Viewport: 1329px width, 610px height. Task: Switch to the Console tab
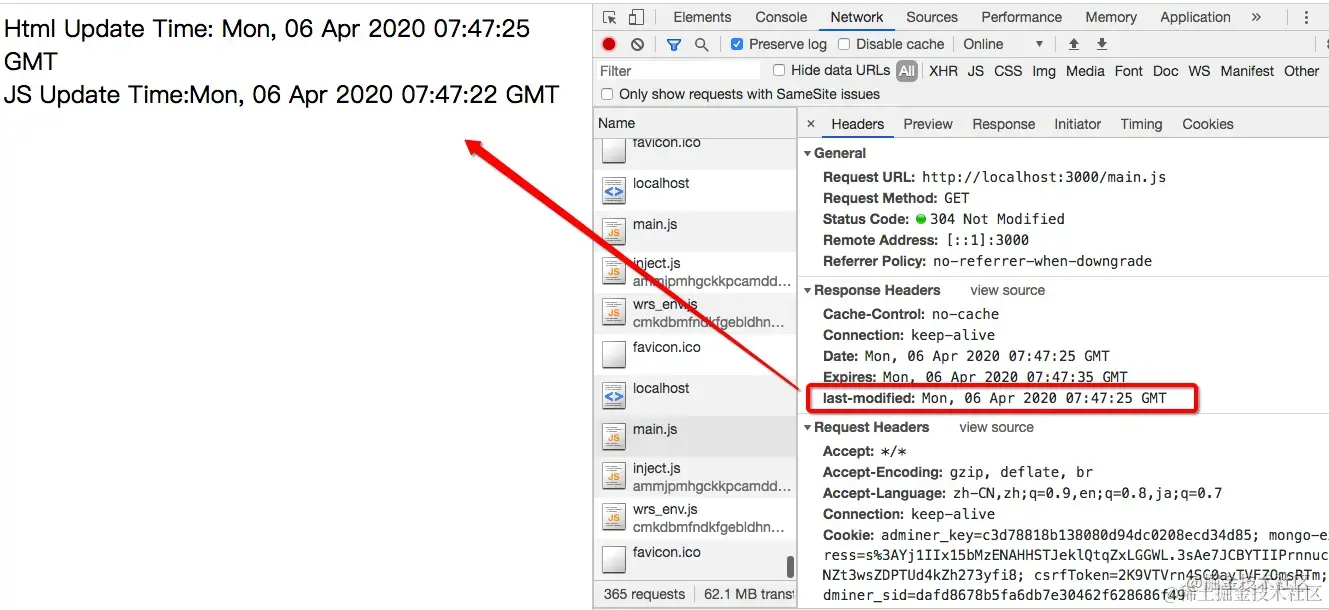pos(781,17)
